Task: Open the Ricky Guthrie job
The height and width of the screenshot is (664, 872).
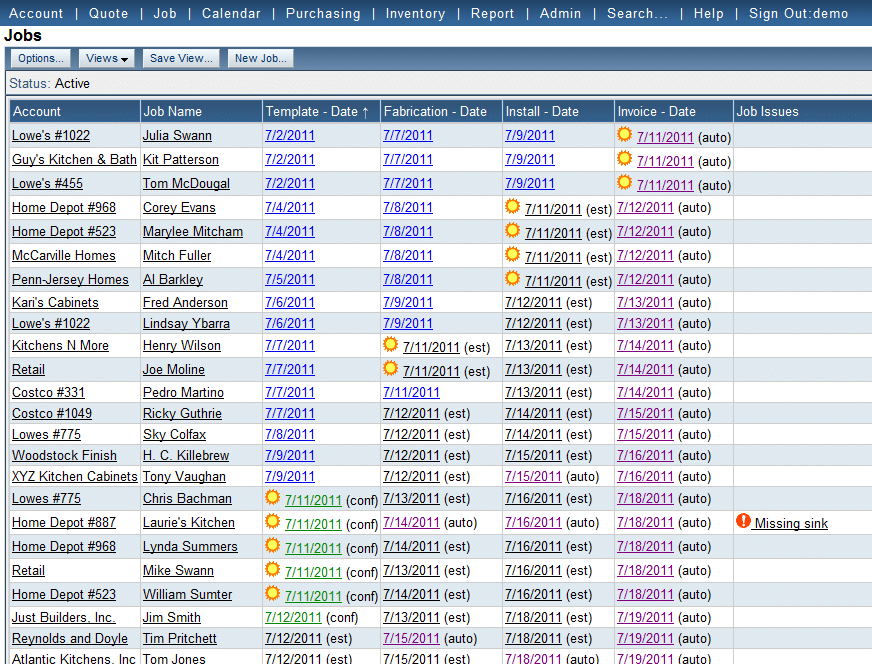Action: pos(182,414)
